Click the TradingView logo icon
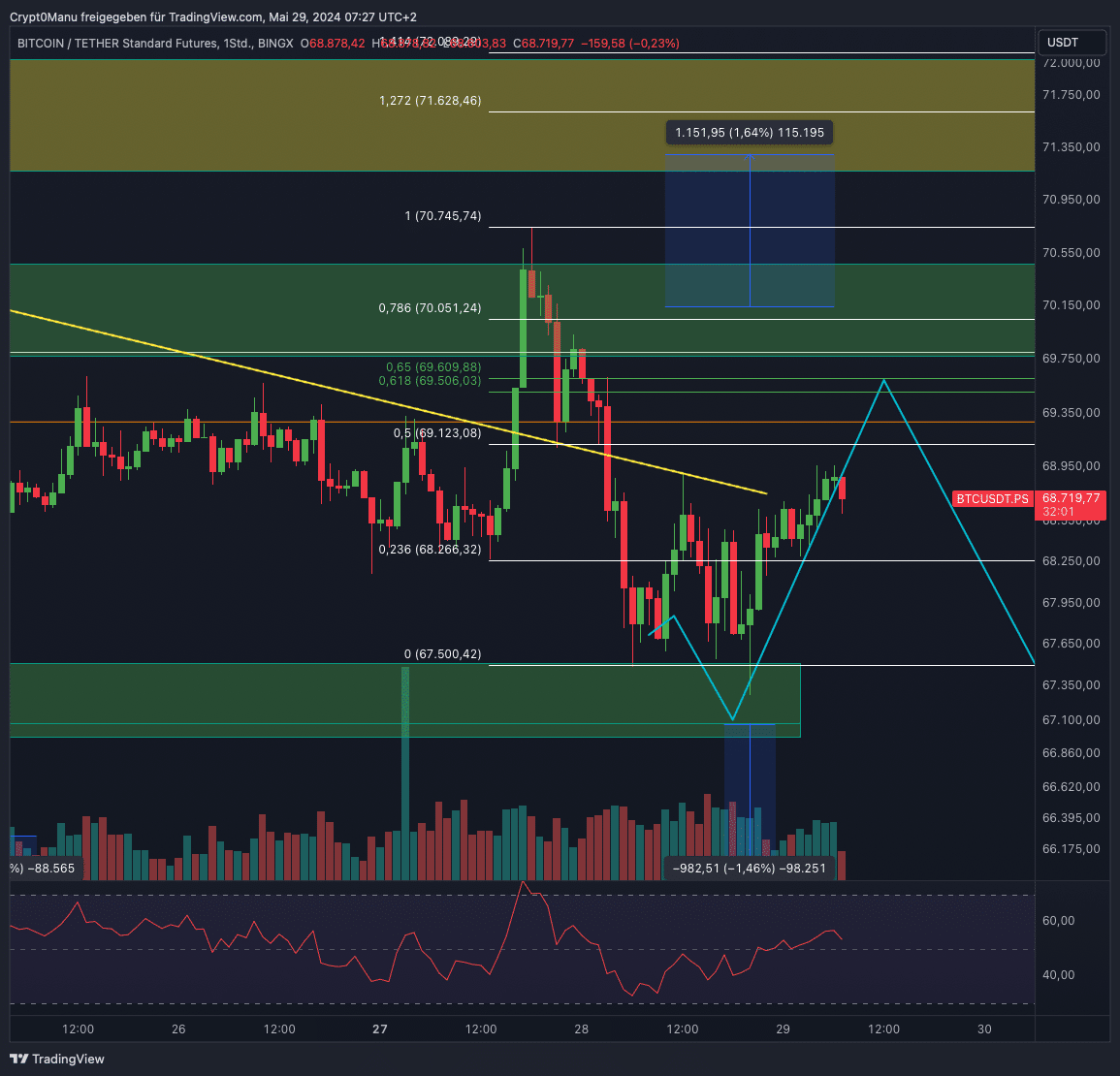 click(19, 1059)
